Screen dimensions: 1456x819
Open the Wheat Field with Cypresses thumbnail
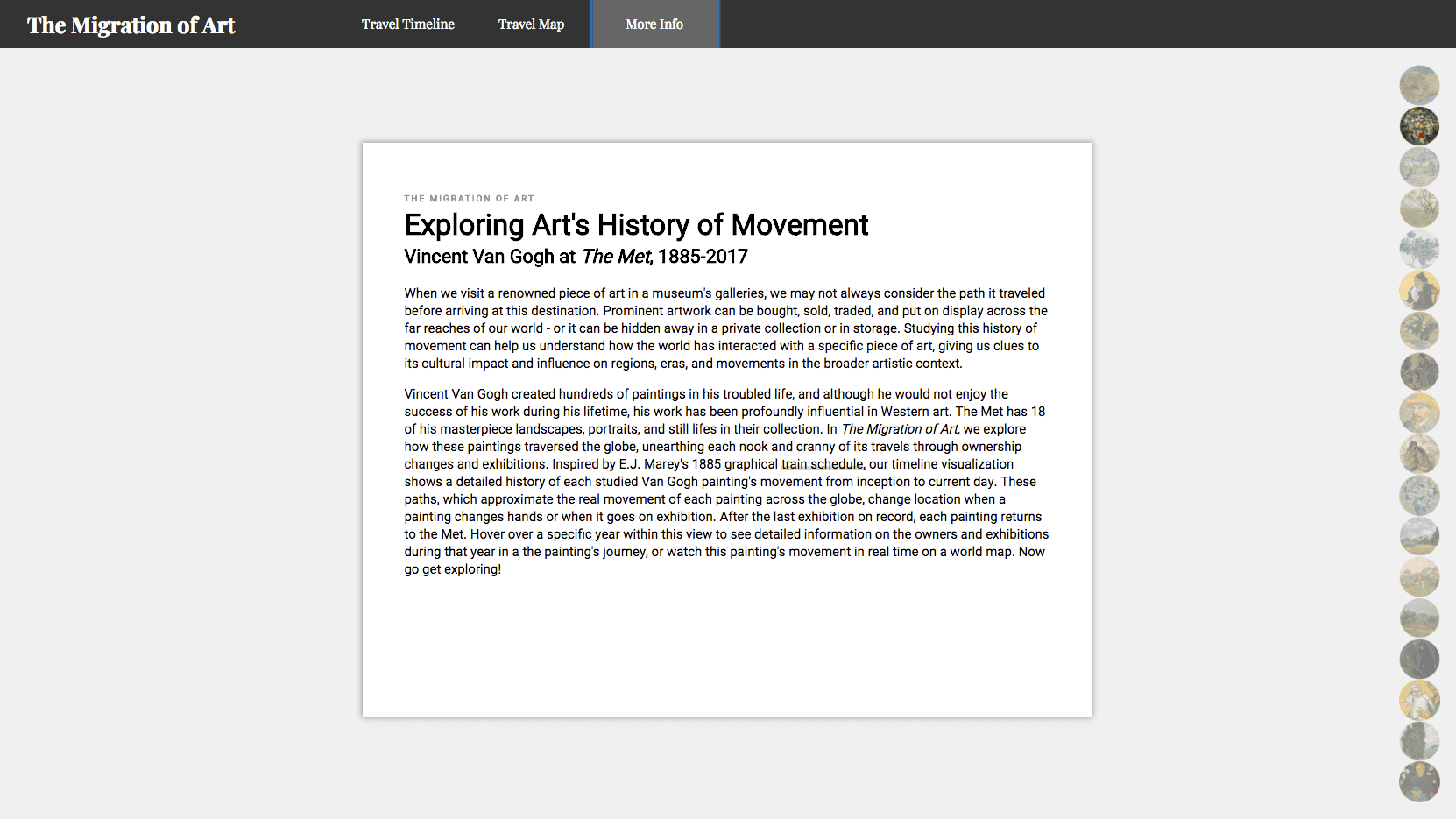click(x=1419, y=536)
